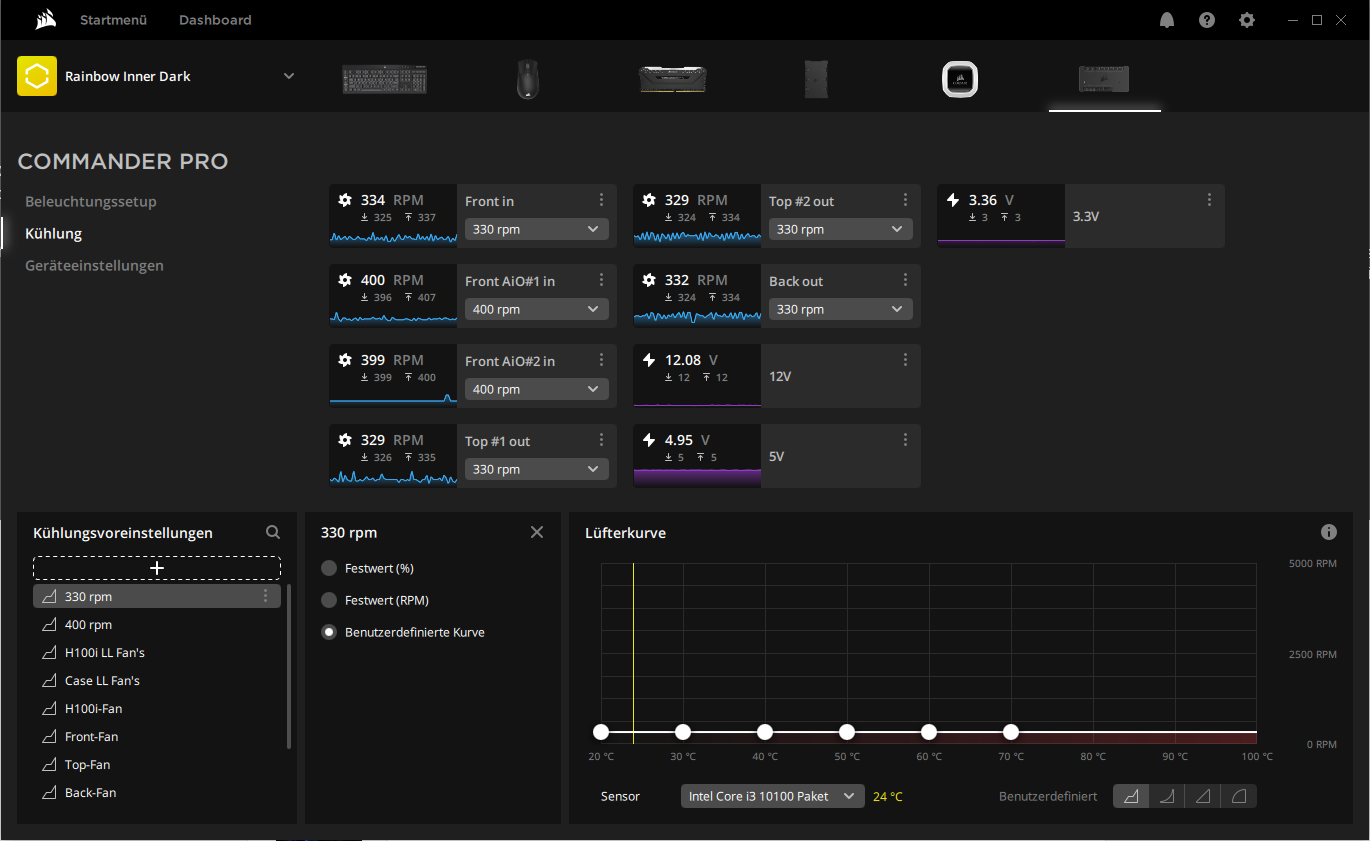This screenshot has height=841, width=1370.
Task: Click the 20 °C curve point
Action: [601, 732]
